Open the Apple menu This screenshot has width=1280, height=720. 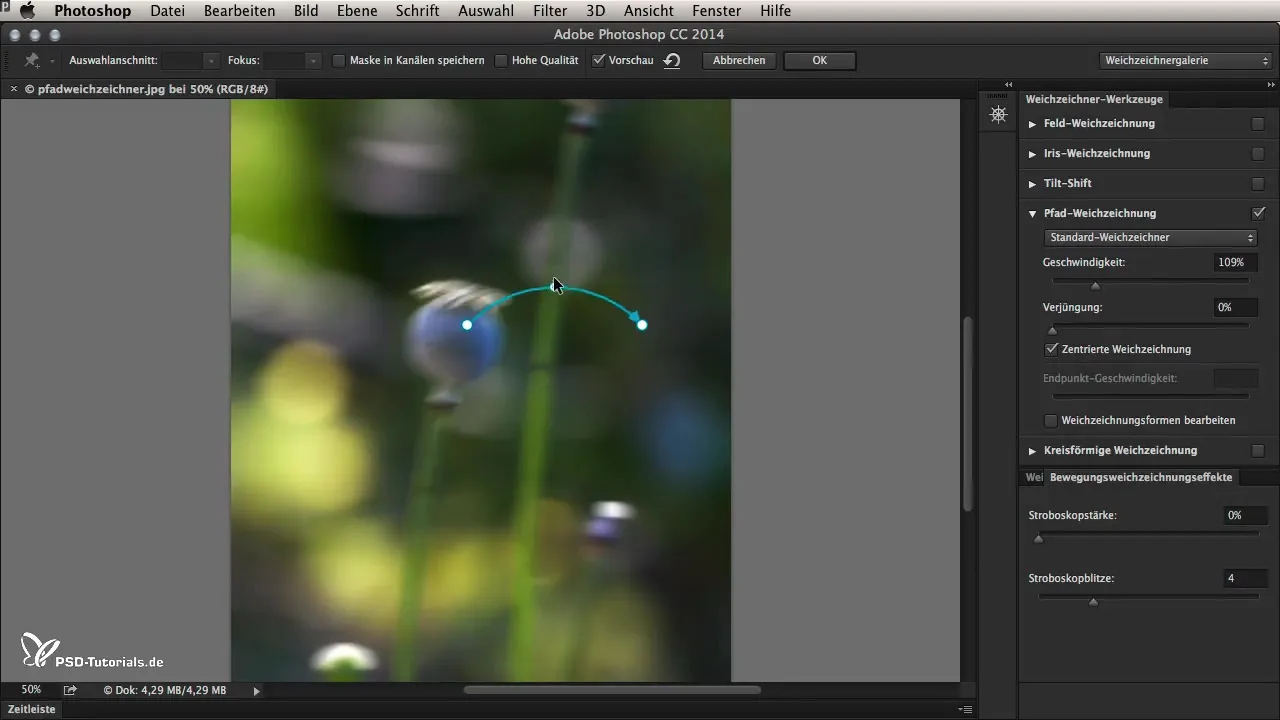pyautogui.click(x=27, y=11)
